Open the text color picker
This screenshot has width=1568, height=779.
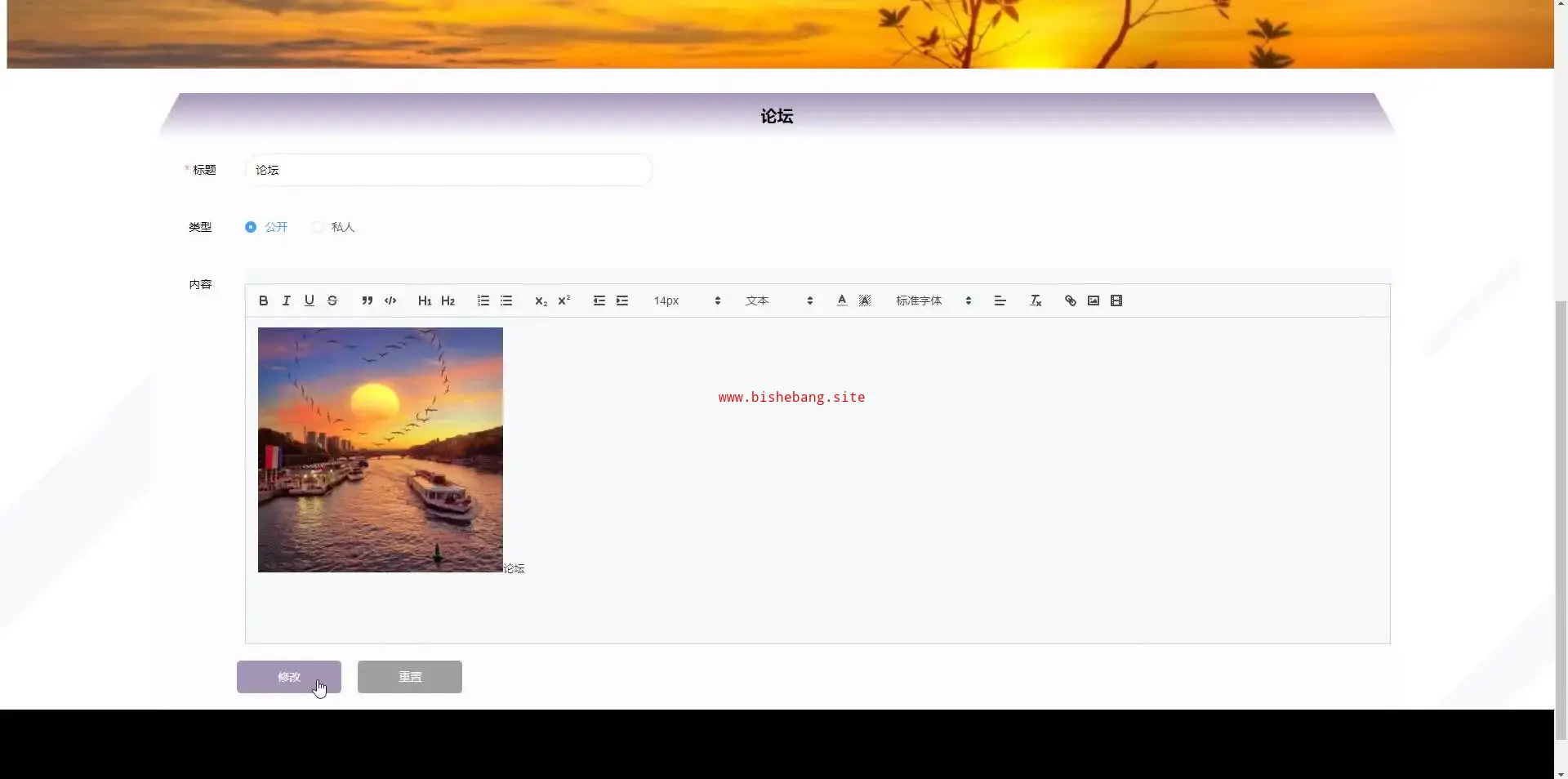click(x=841, y=300)
